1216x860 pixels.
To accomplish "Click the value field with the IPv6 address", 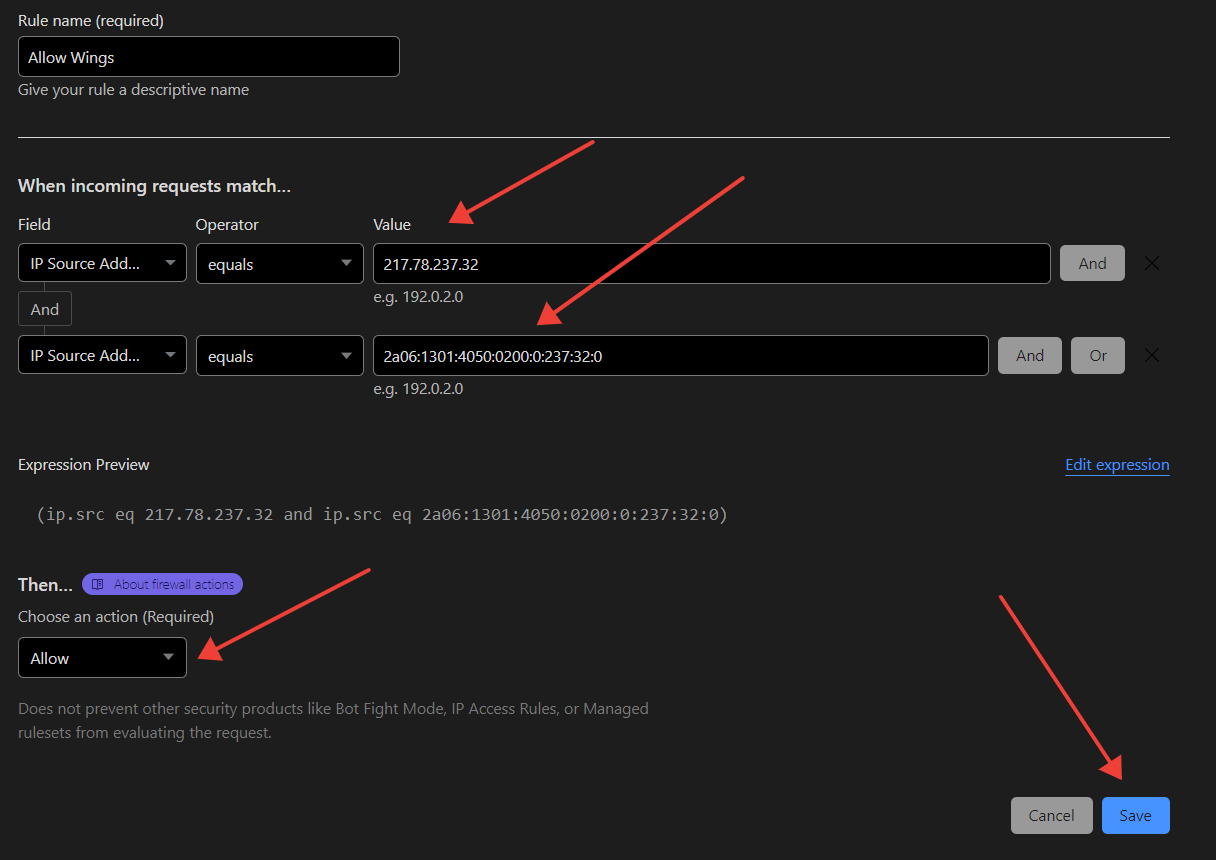I will click(680, 355).
